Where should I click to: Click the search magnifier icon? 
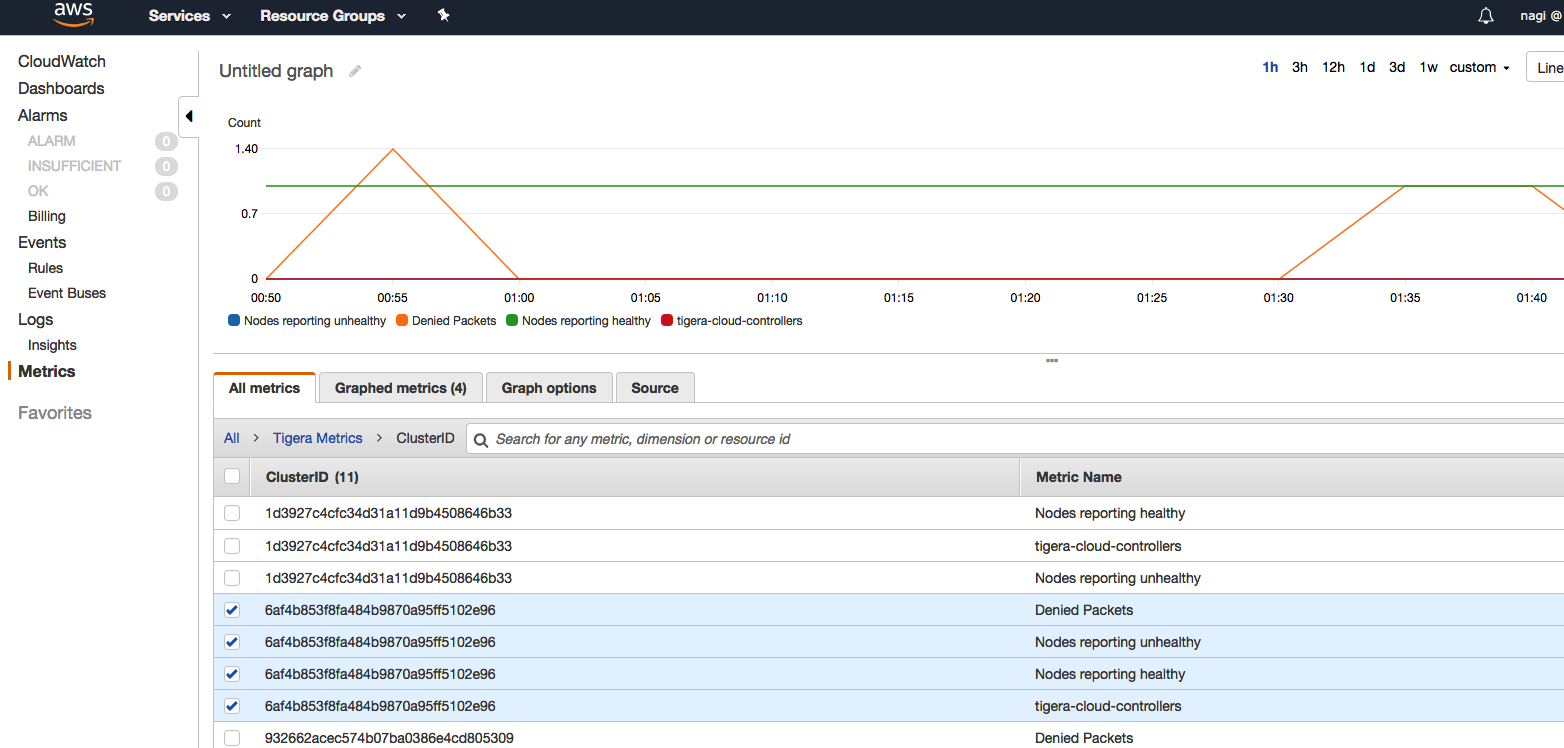(x=481, y=439)
